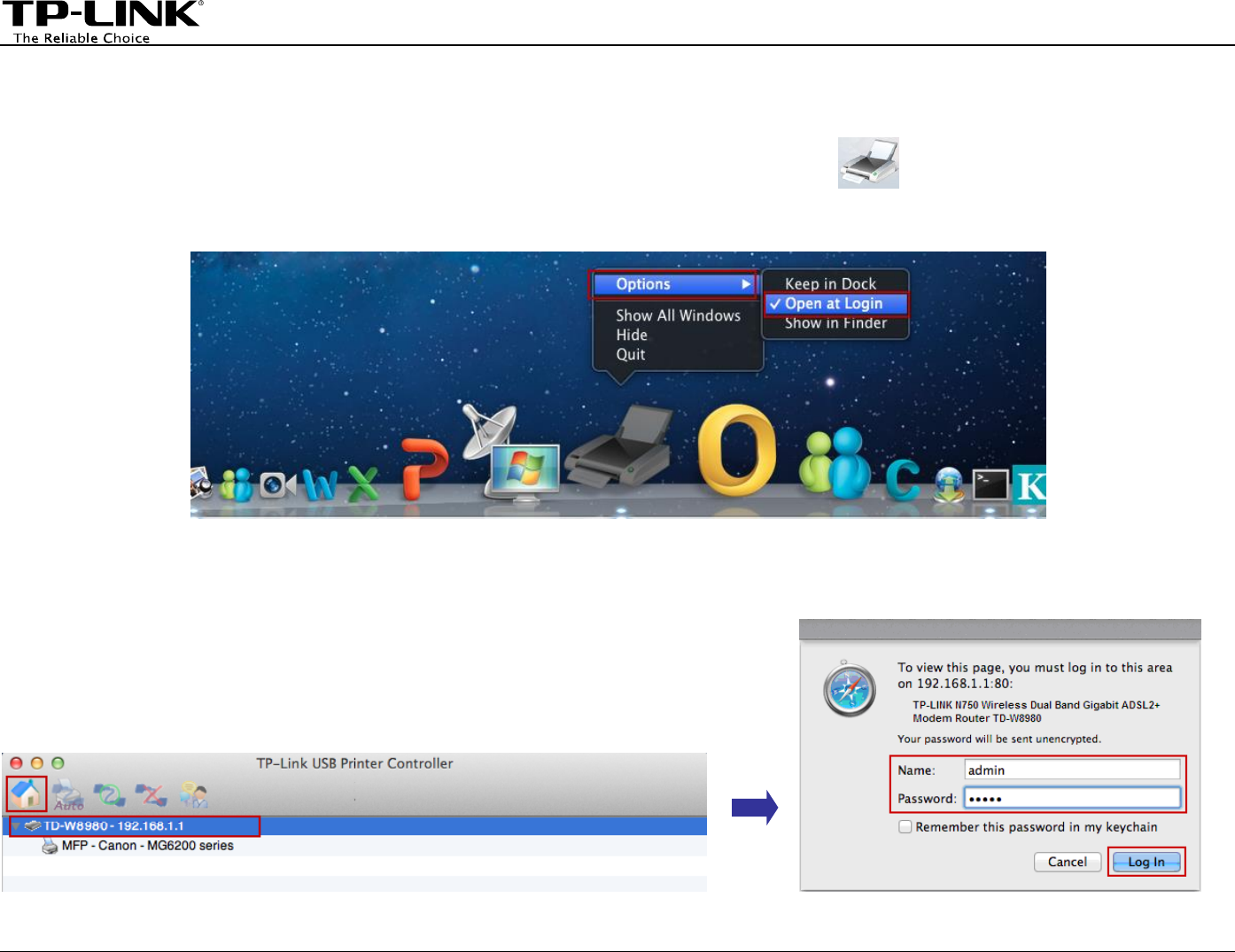Click the Name field containing admin
Screen dimensions: 1235x952
tap(1072, 770)
